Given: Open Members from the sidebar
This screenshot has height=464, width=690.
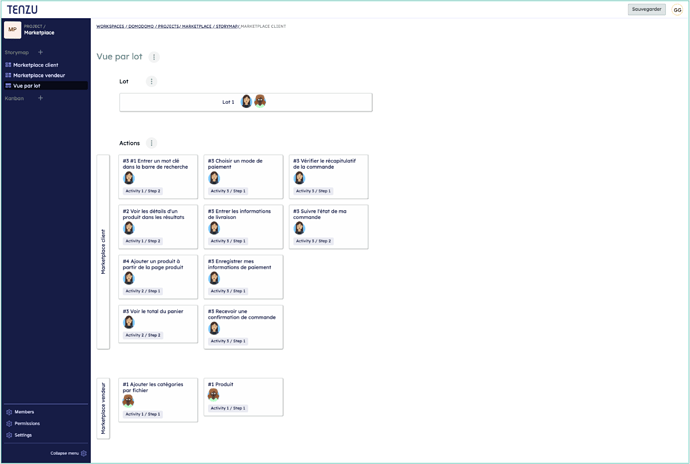Looking at the screenshot, I should [x=23, y=412].
